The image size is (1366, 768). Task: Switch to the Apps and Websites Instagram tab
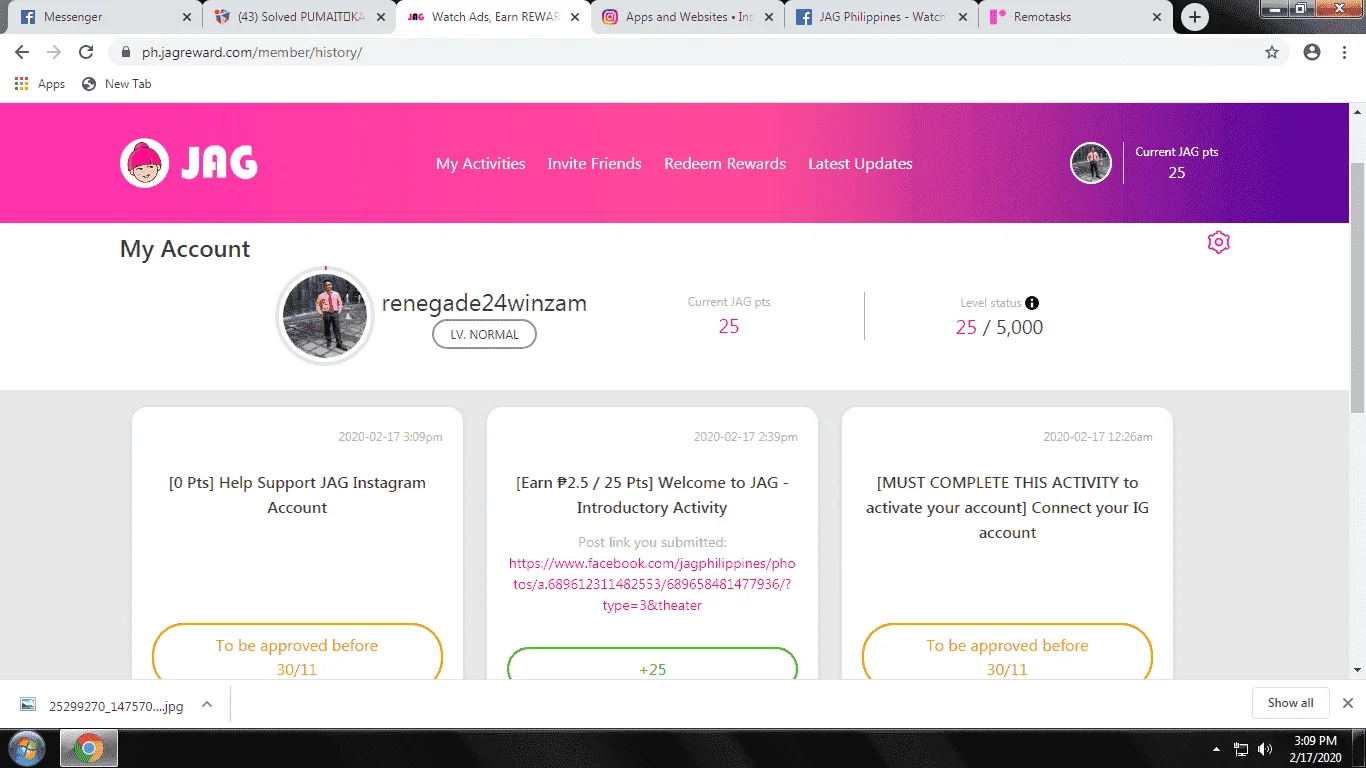tap(689, 17)
